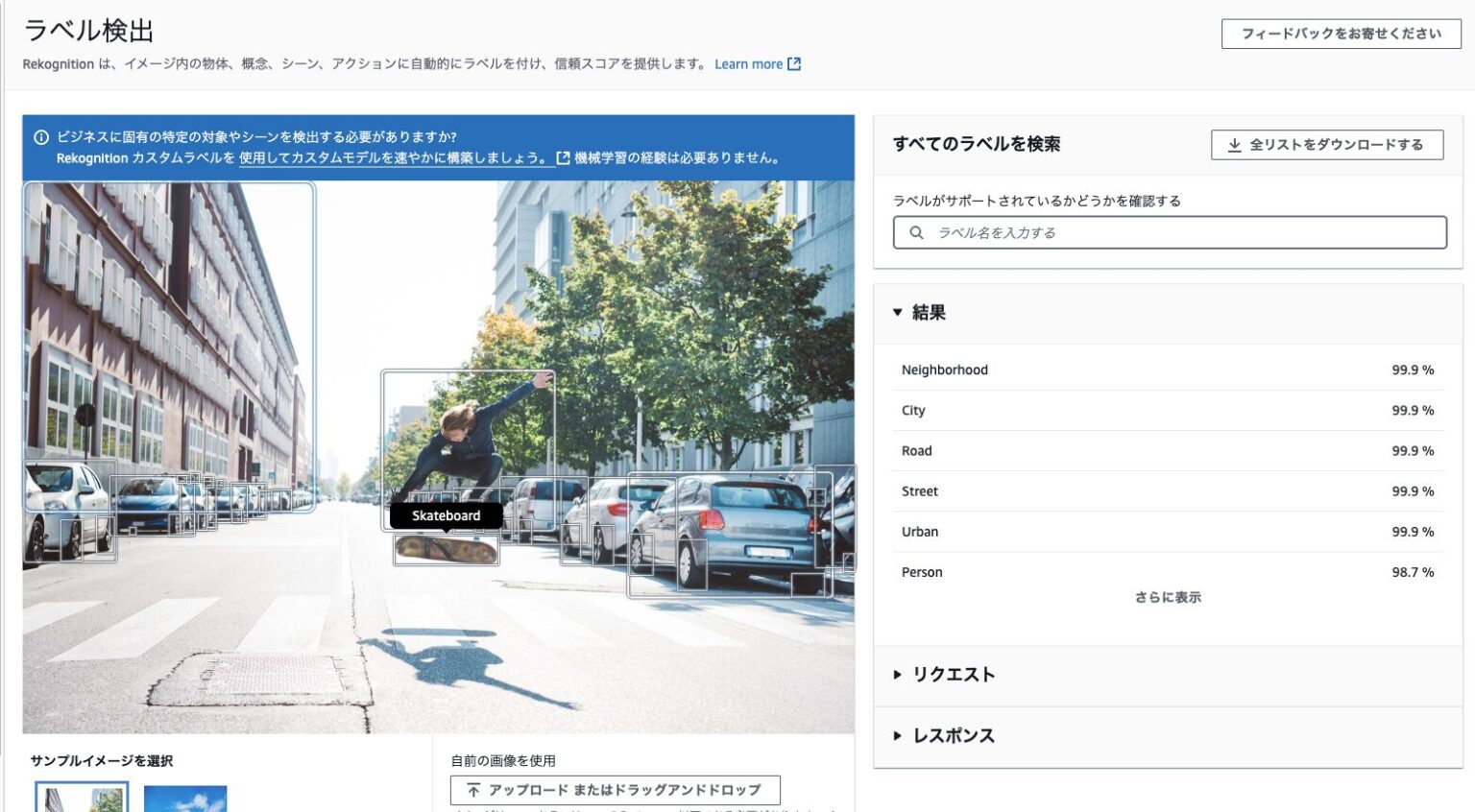Click the download icon on 全リストをダウンロードする button

tap(1234, 146)
